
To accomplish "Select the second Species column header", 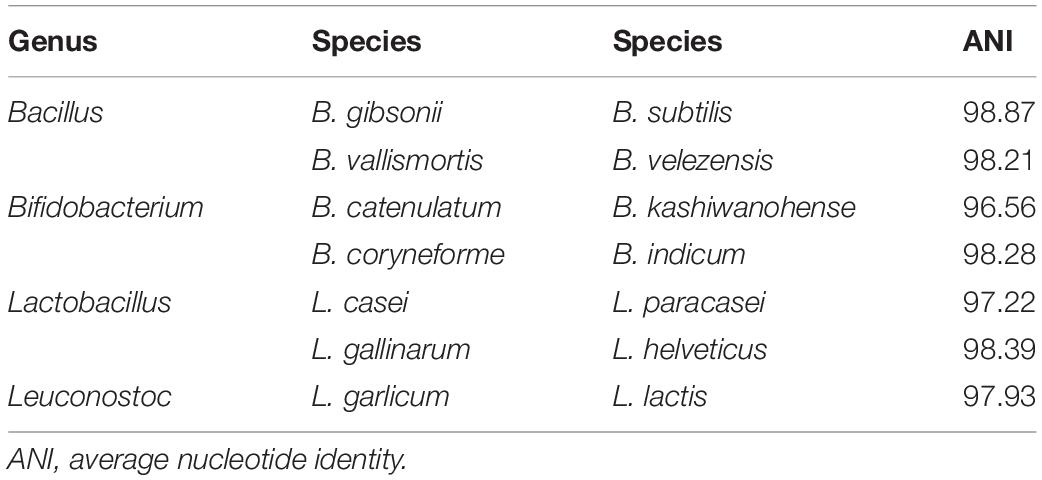I will point(667,43).
